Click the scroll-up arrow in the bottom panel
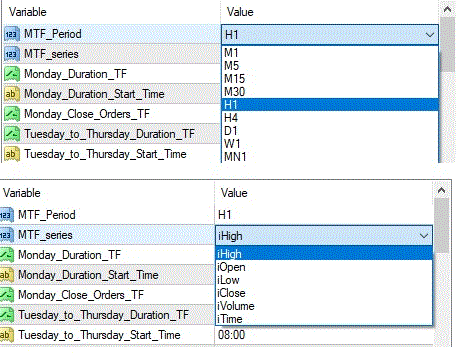 tap(441, 190)
